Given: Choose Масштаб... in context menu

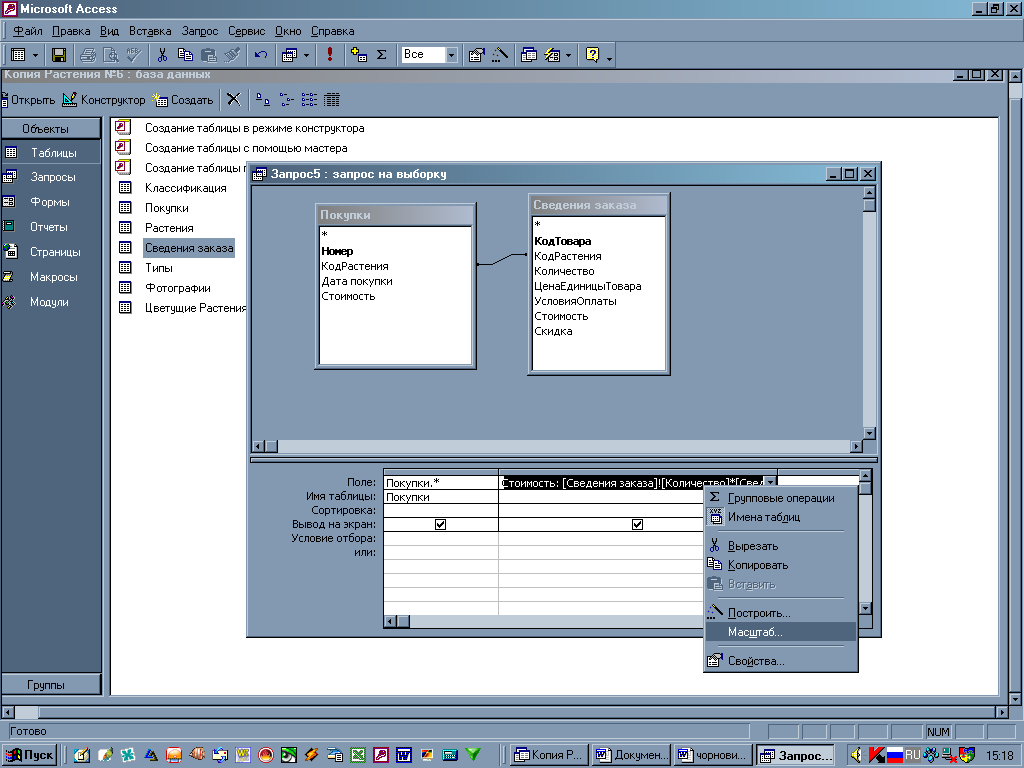Looking at the screenshot, I should [780, 632].
